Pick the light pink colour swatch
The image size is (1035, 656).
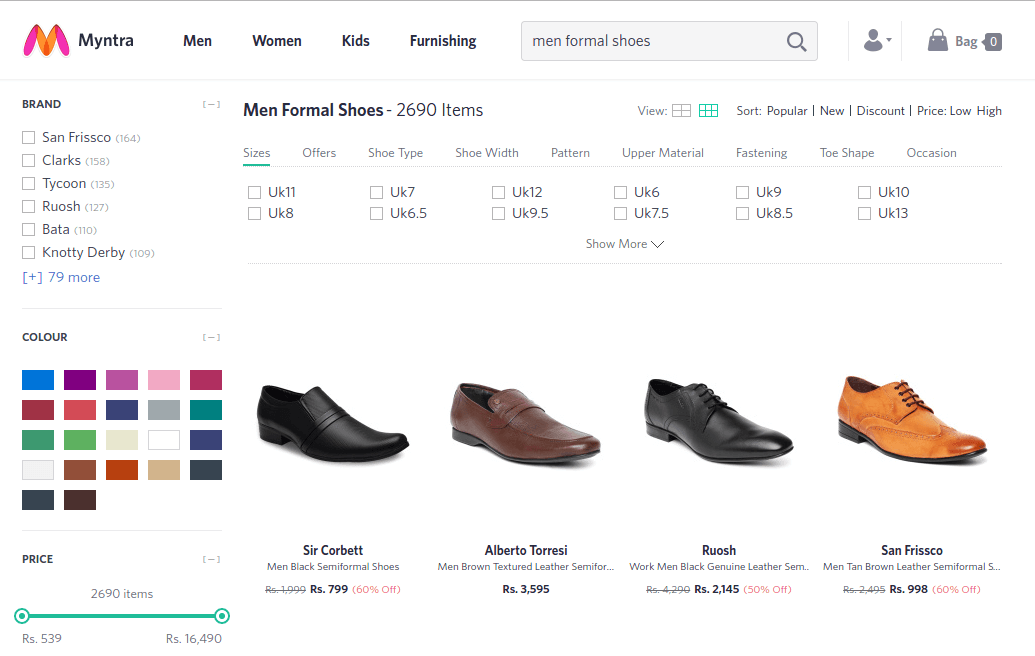click(164, 380)
